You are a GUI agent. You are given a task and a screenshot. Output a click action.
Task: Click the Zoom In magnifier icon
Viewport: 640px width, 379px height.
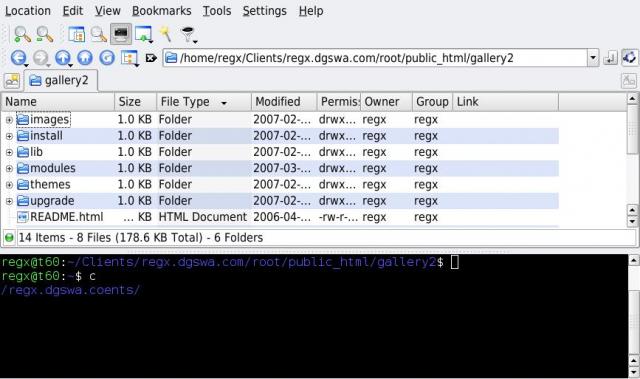[22, 35]
